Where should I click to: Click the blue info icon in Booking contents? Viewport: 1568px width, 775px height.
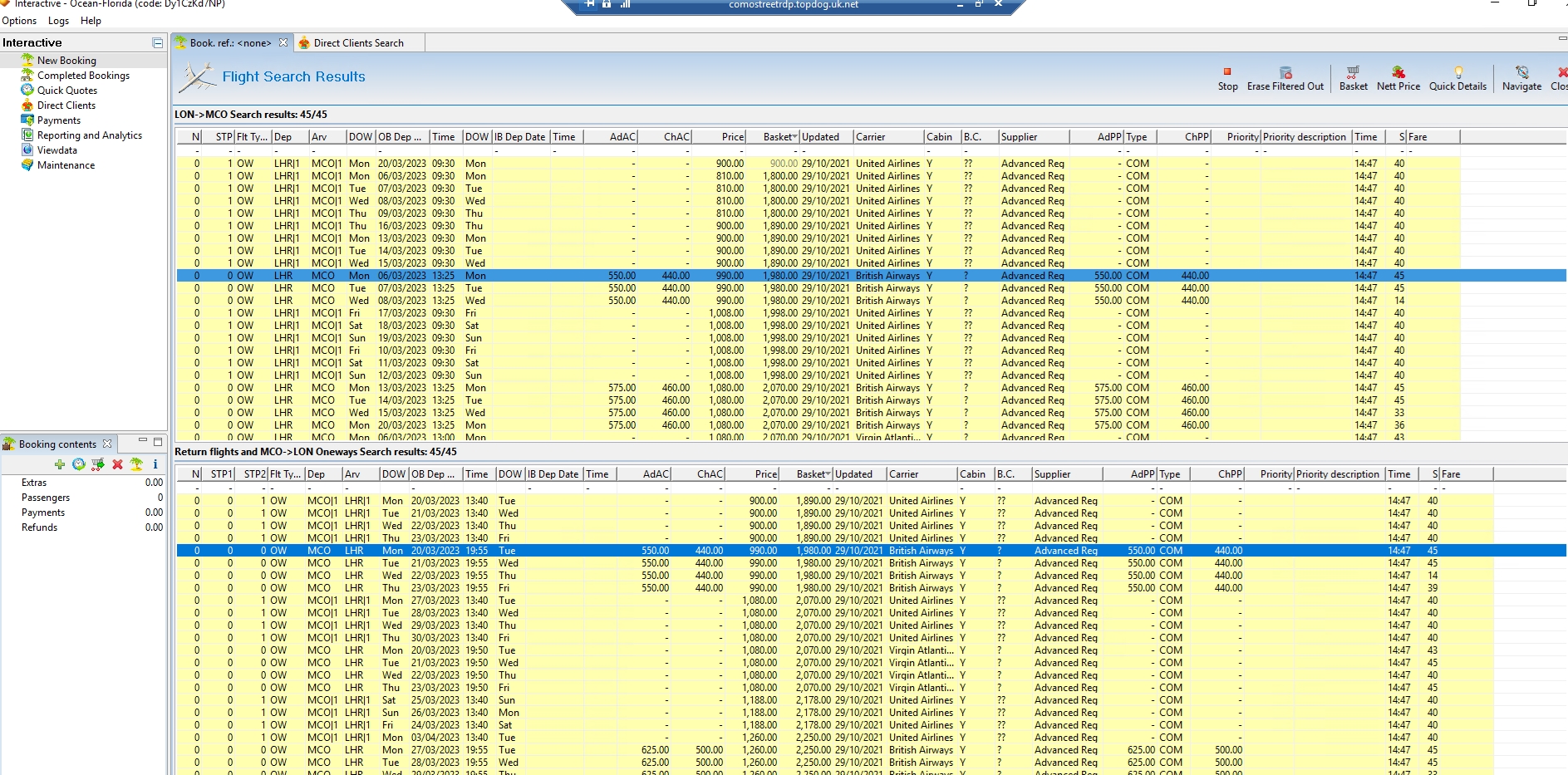(155, 464)
